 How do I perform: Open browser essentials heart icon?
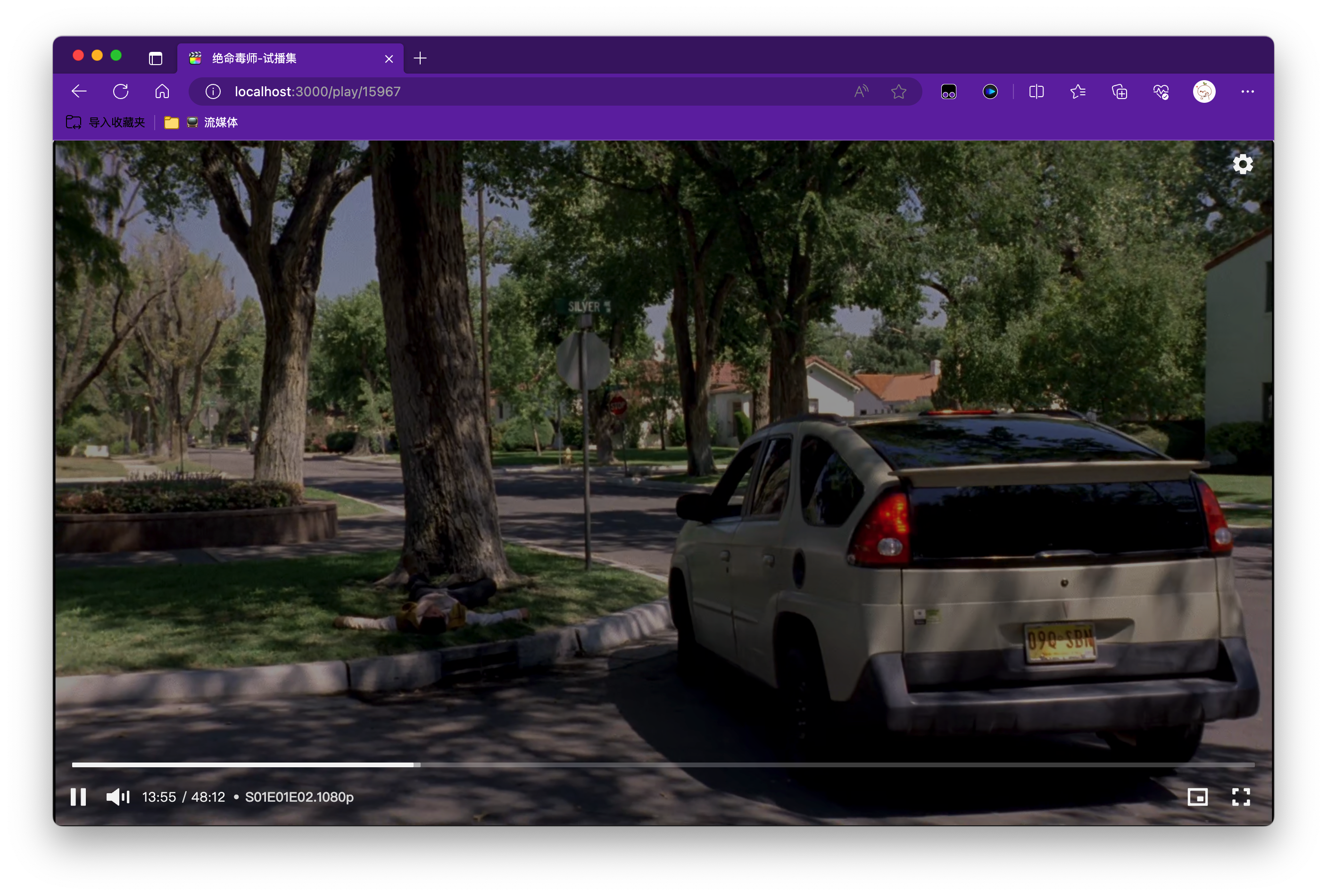1161,91
